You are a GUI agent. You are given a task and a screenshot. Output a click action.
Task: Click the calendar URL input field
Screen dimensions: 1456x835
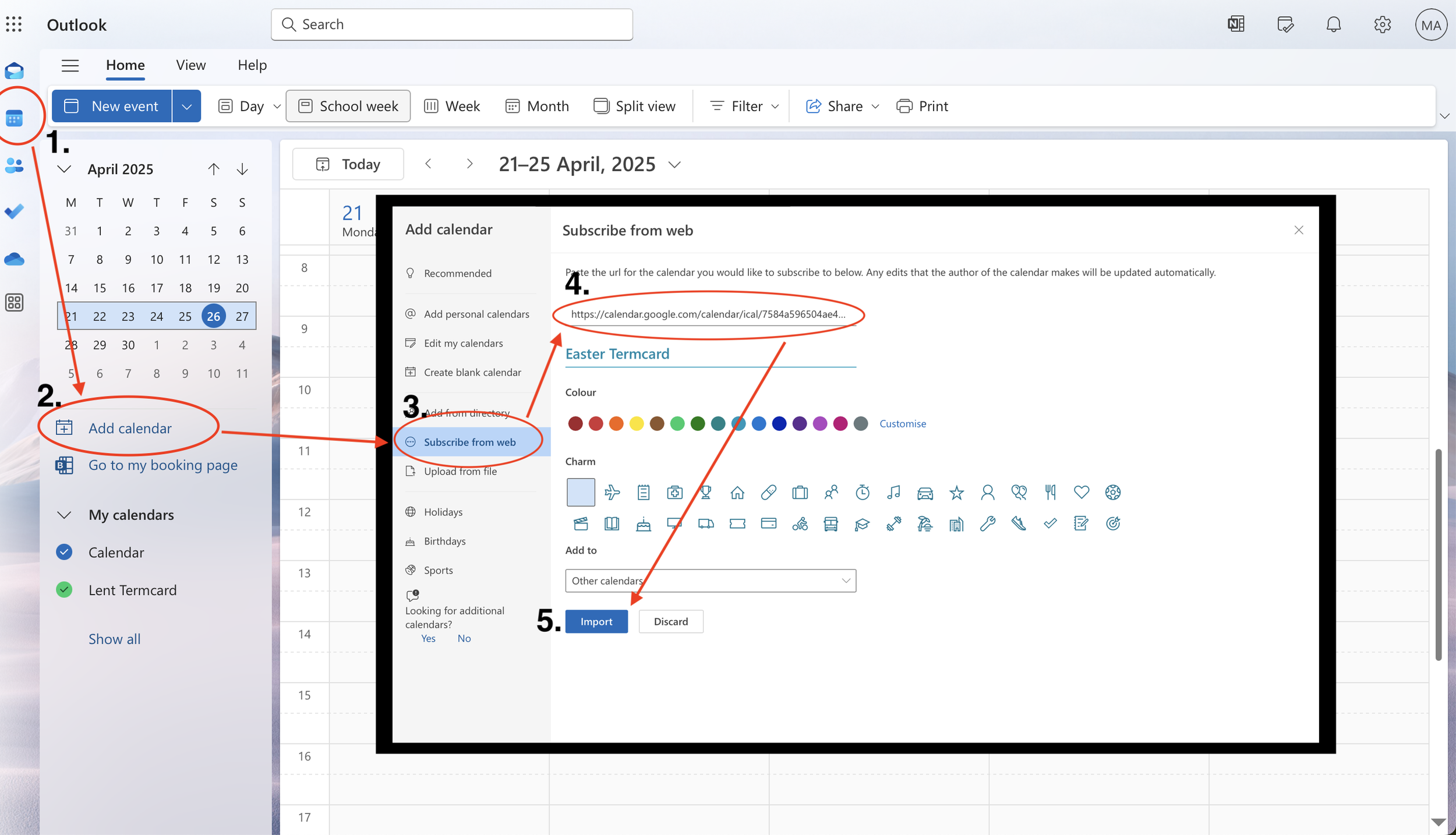pos(711,314)
